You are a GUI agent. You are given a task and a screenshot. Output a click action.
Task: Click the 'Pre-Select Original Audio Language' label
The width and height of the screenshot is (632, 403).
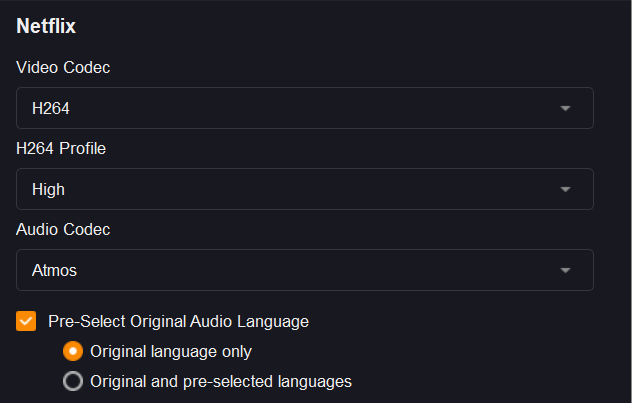tap(178, 322)
